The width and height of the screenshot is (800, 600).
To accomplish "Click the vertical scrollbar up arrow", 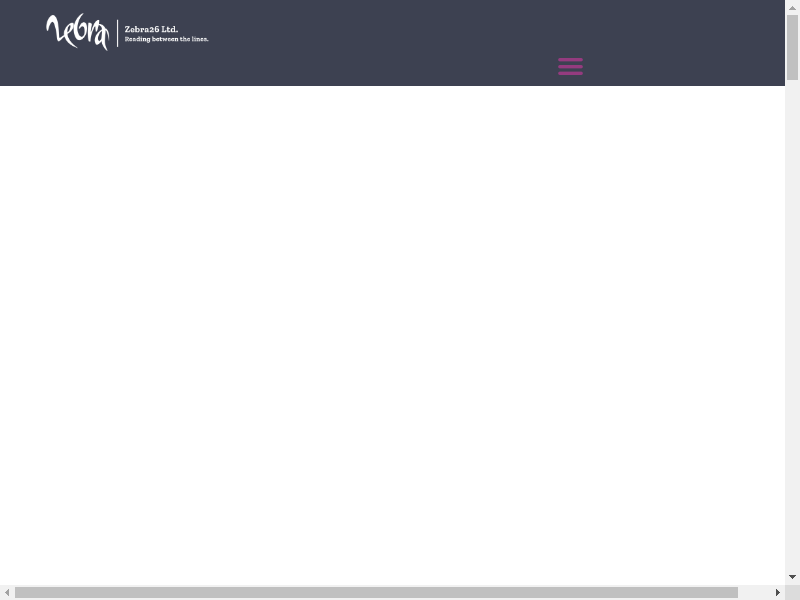I will tap(792, 7).
